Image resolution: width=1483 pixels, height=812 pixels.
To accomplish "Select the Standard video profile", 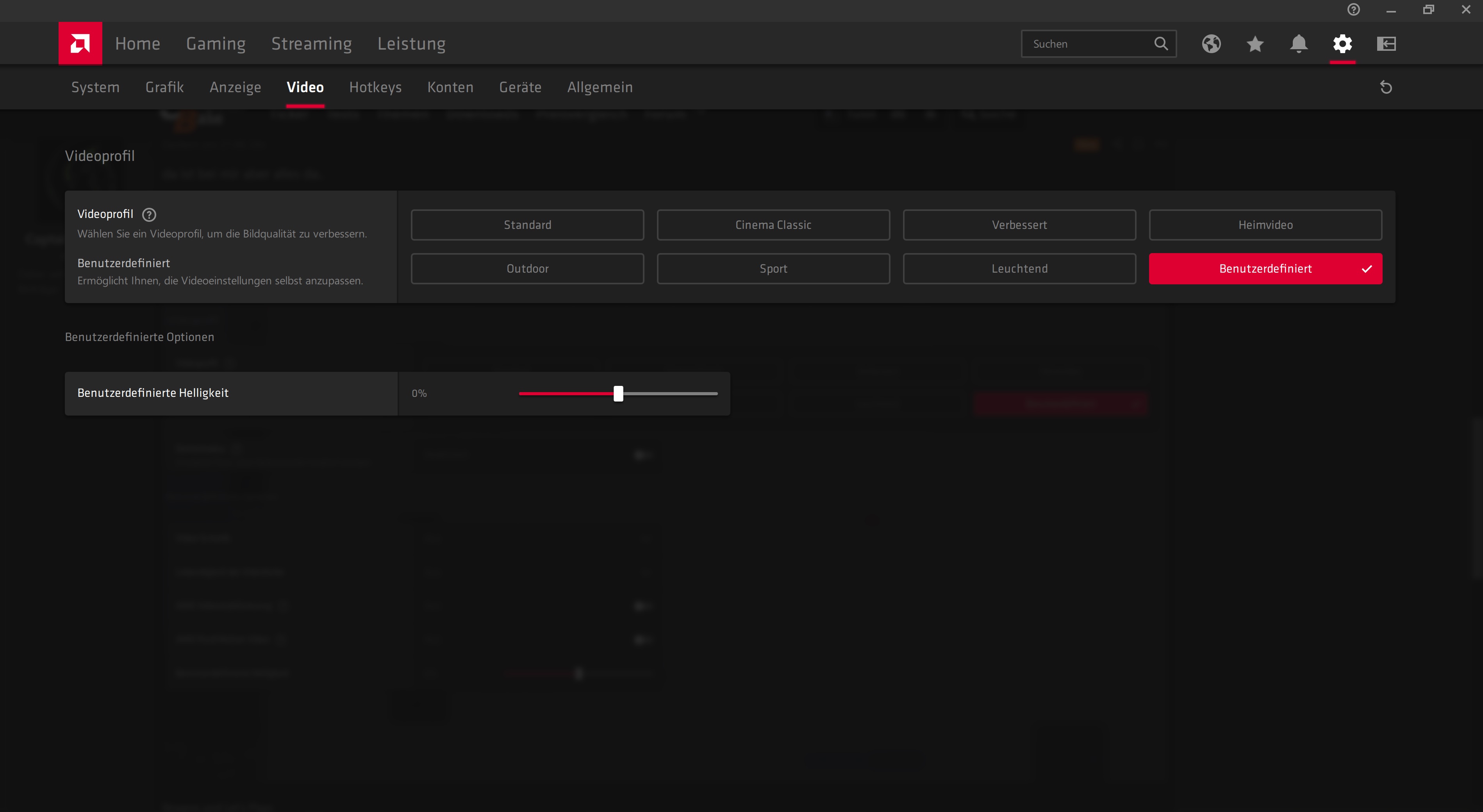I will [527, 225].
